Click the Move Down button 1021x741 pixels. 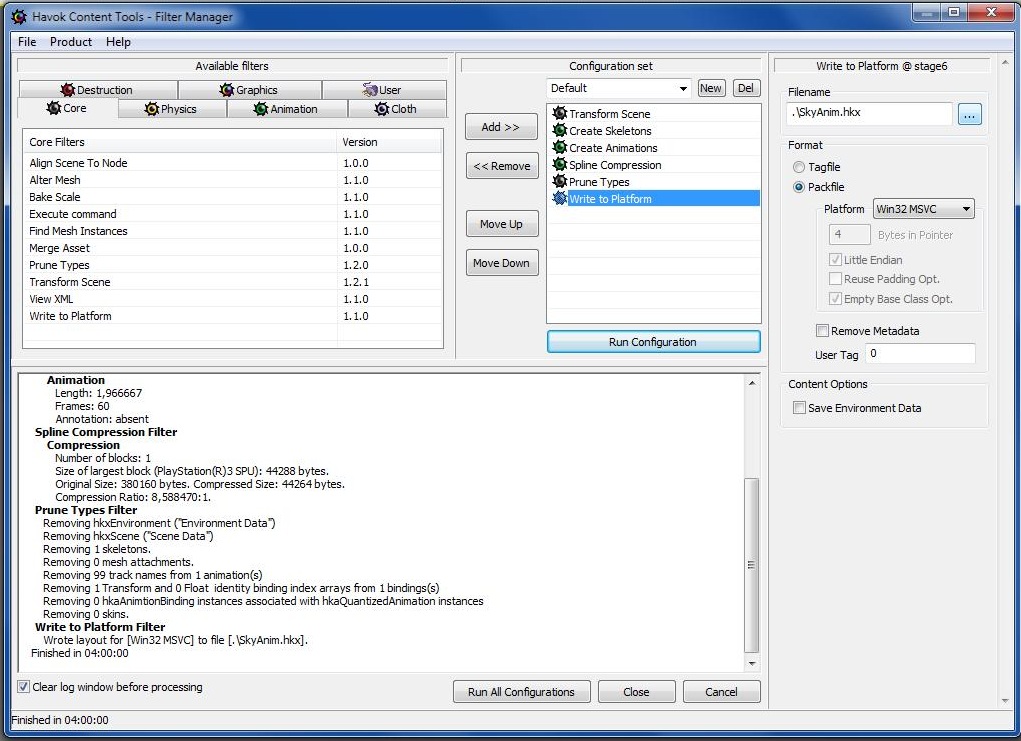(x=501, y=263)
